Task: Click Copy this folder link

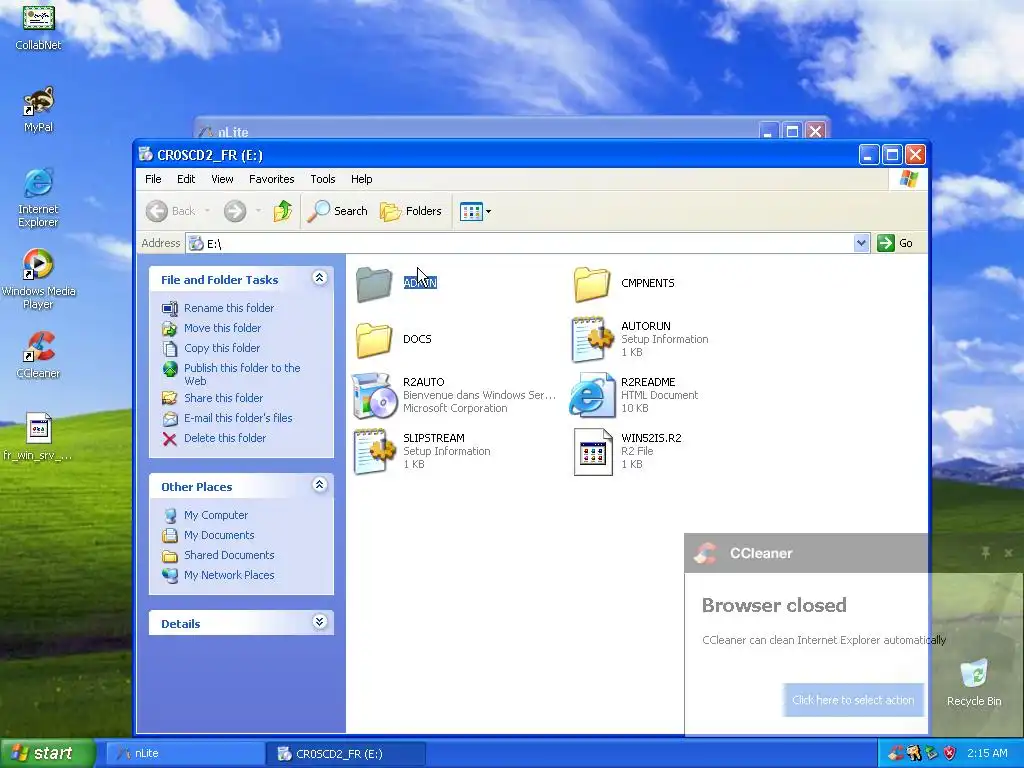Action: [x=221, y=348]
